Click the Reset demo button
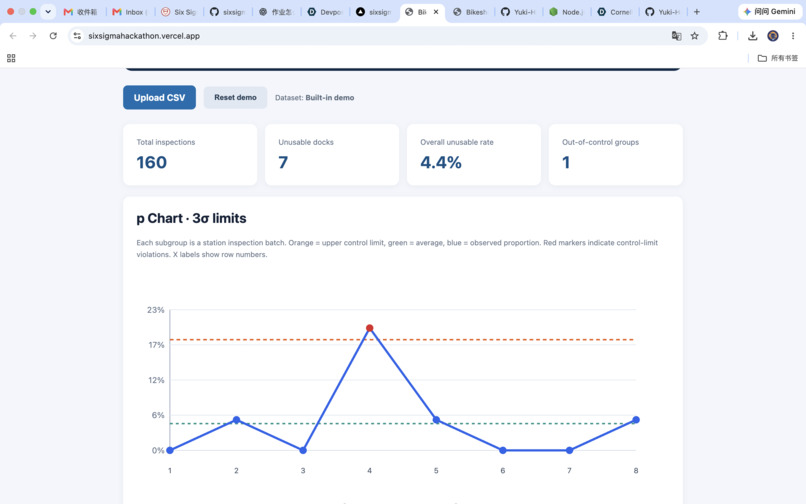Viewport: 806px width, 504px height. (235, 97)
